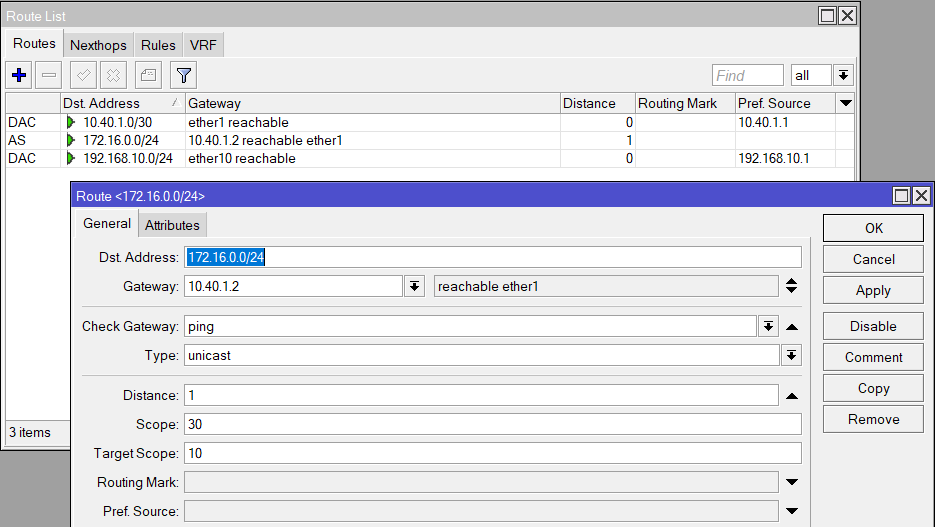The image size is (935, 527).
Task: Click the OK button
Action: pyautogui.click(x=874, y=228)
